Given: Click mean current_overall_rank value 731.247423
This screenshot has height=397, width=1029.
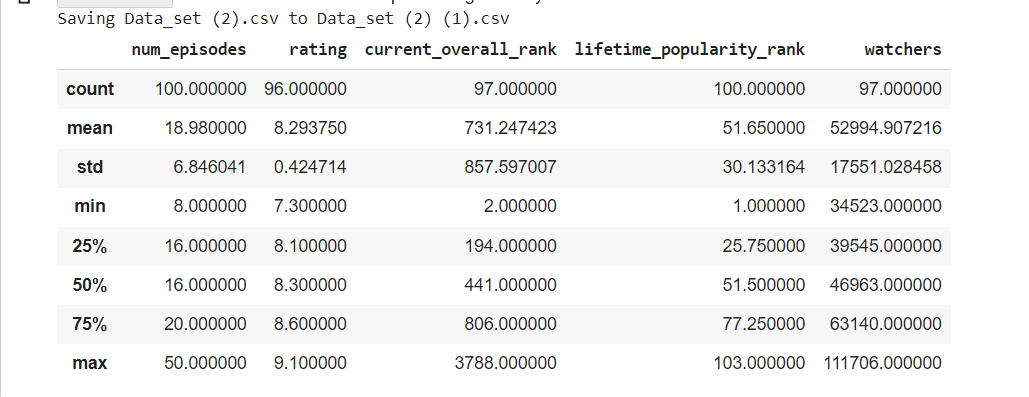Looking at the screenshot, I should coord(511,128).
